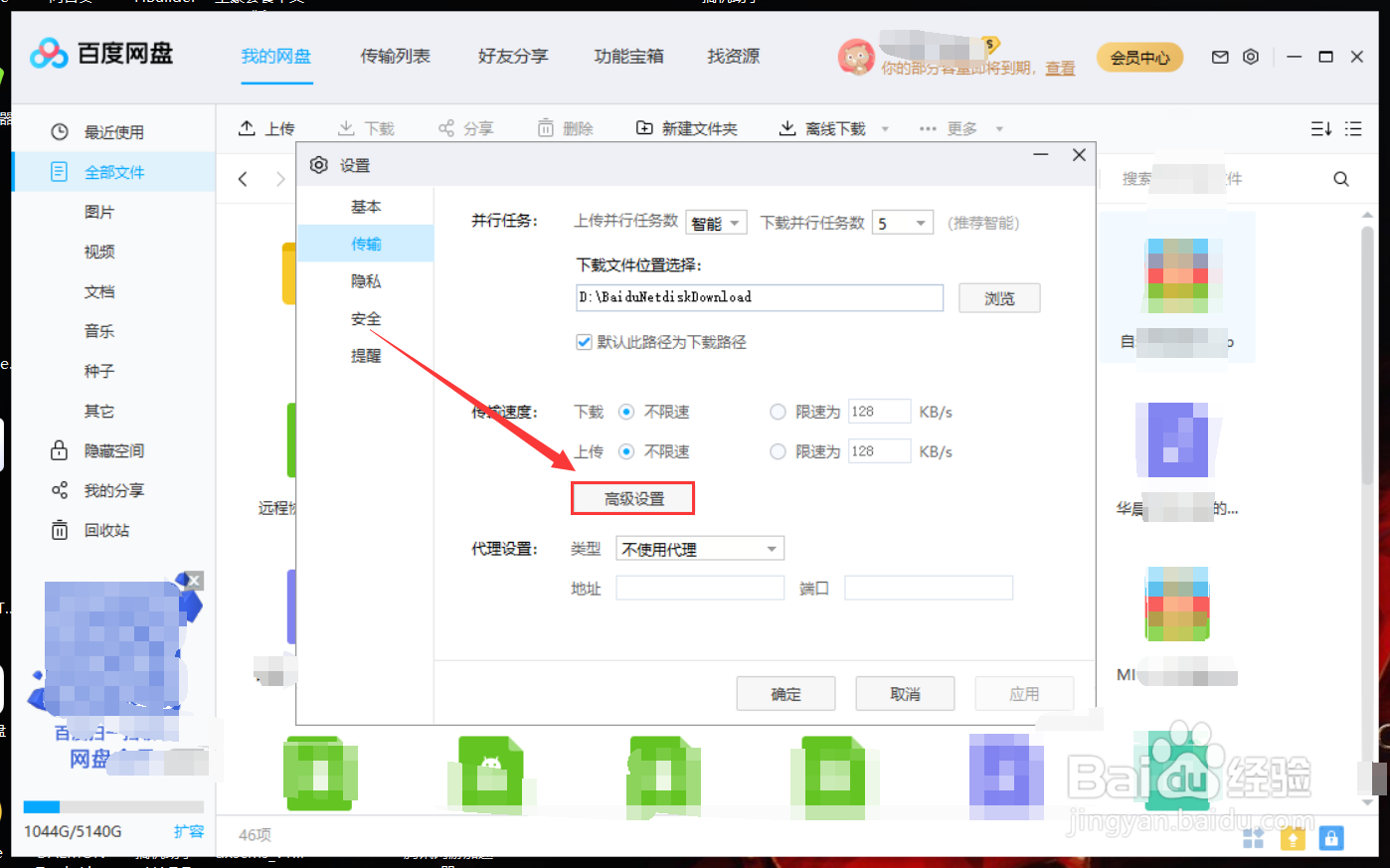This screenshot has height=868, width=1390.
Task: Open upload parallel tasks dropdown (智能)
Action: coord(716,223)
